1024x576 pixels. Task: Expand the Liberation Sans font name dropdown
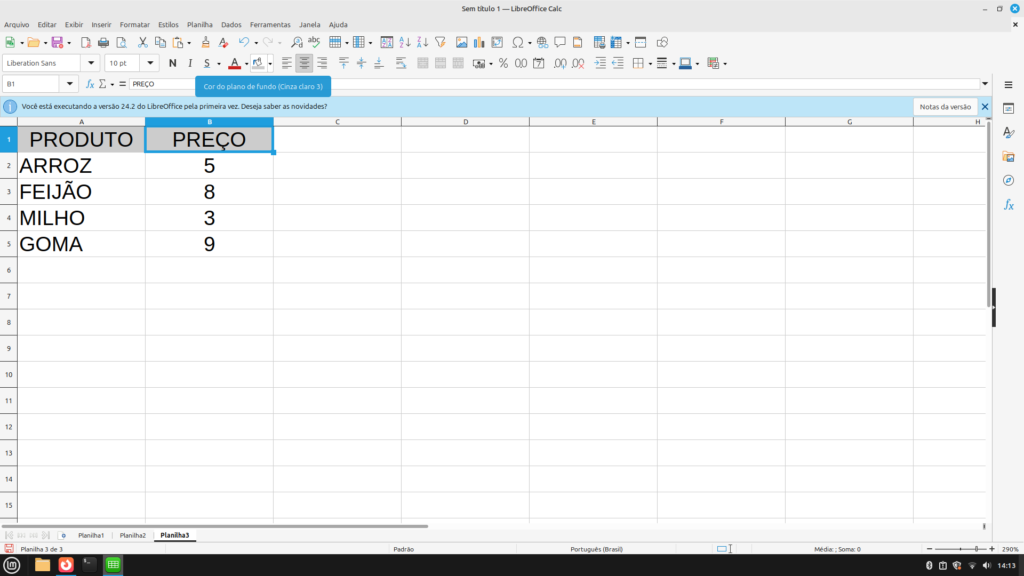pyautogui.click(x=94, y=63)
